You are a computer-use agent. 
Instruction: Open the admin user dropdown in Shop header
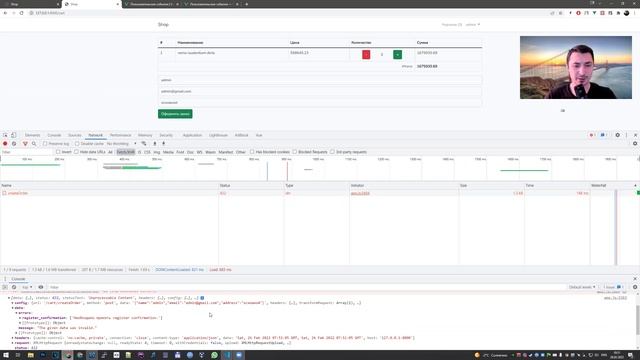[x=473, y=24]
